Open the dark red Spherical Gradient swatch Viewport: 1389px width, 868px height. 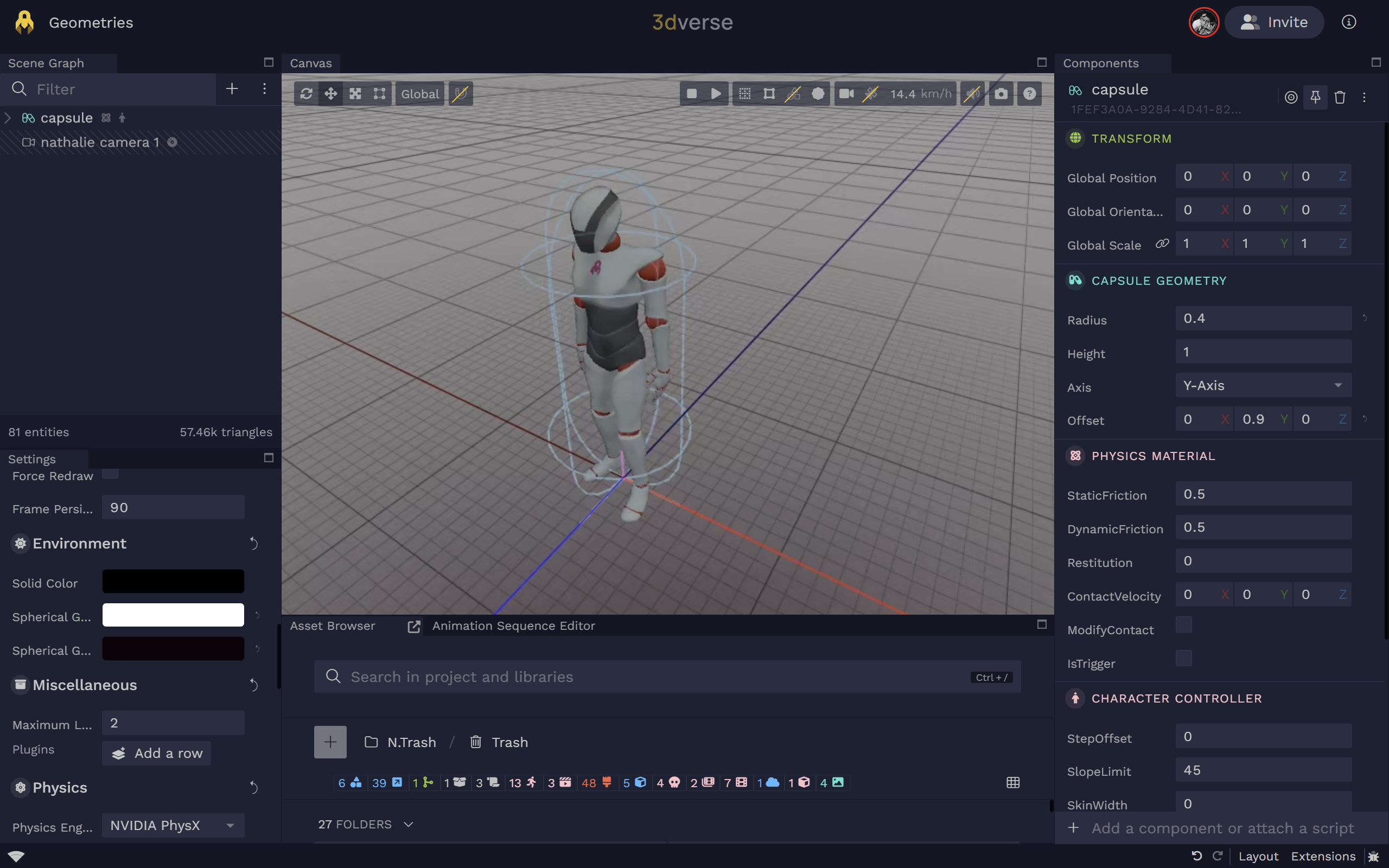click(173, 649)
